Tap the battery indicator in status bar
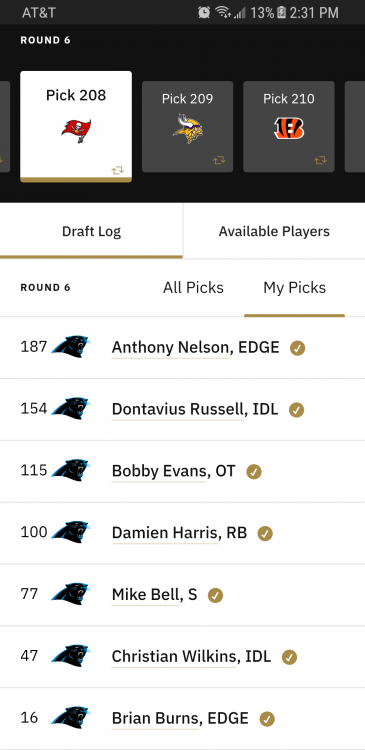The image size is (365, 750). coord(281,12)
